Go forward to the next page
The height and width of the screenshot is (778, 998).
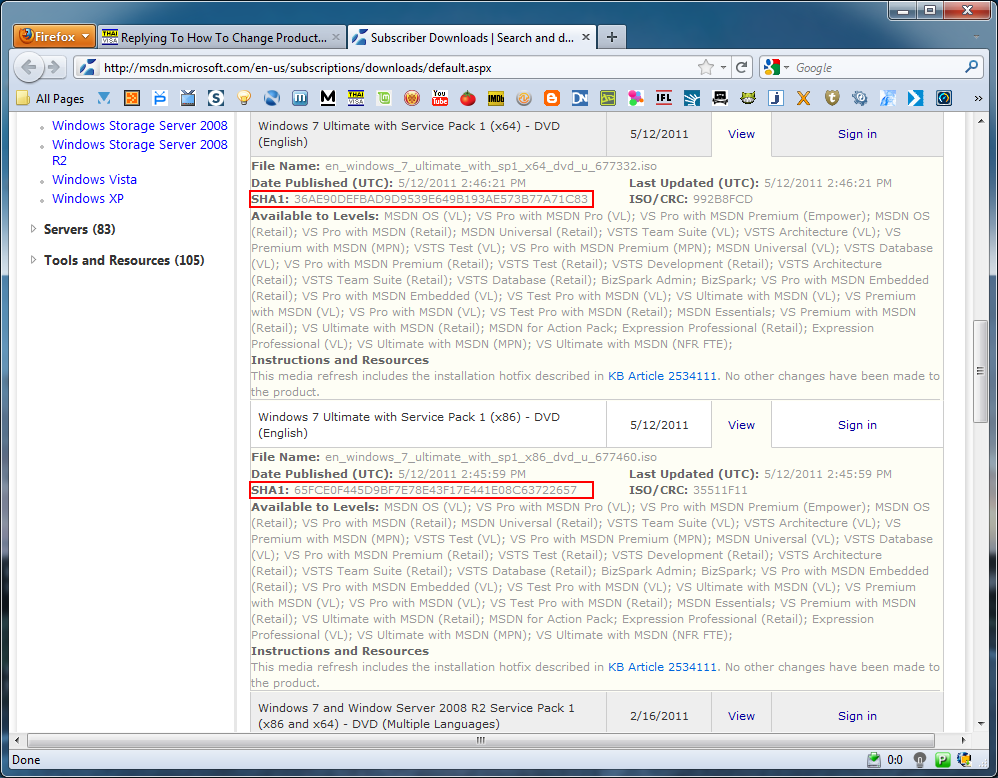[x=55, y=67]
